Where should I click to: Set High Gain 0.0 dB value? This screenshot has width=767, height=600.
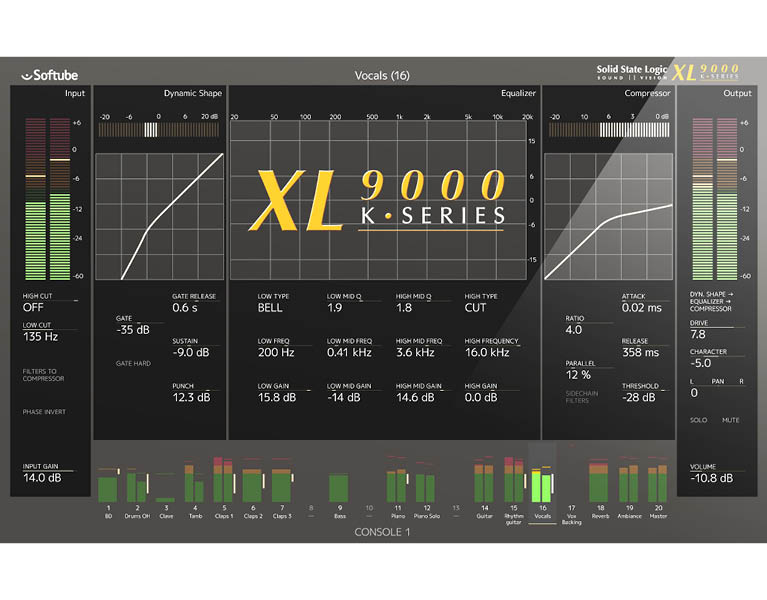pyautogui.click(x=481, y=398)
